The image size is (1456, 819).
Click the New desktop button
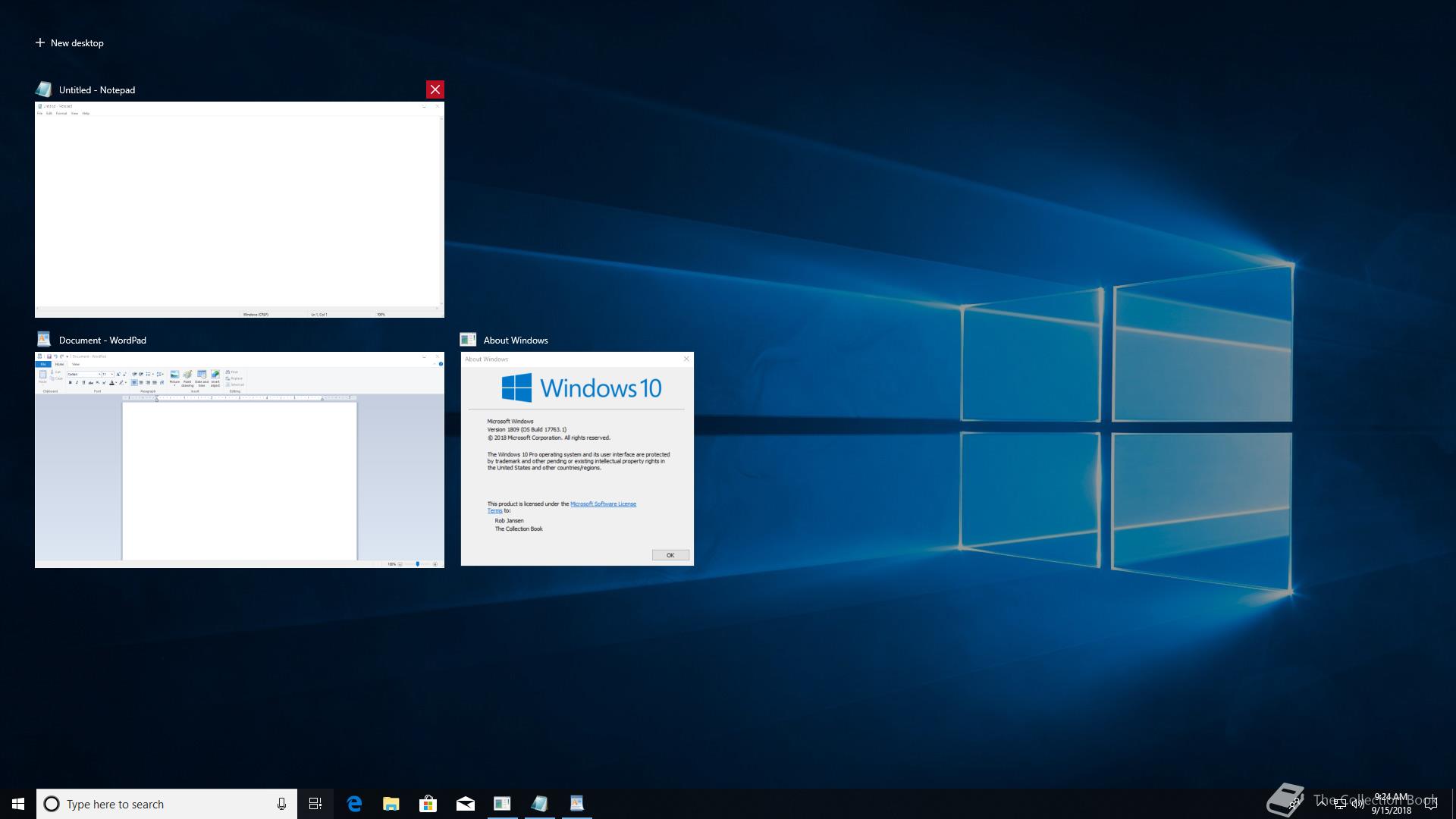click(x=69, y=43)
